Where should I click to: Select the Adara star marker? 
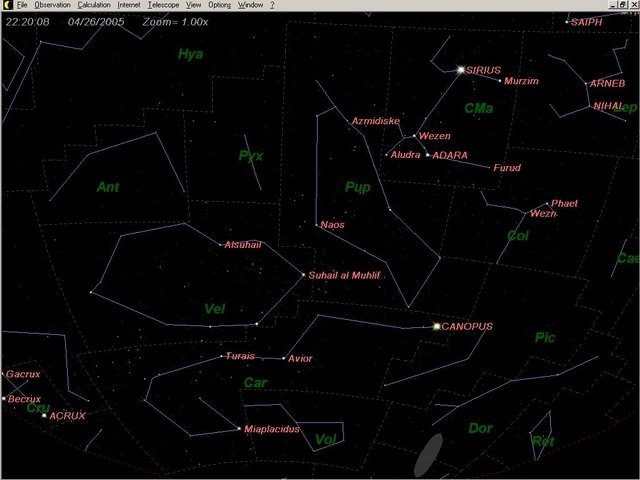point(427,155)
